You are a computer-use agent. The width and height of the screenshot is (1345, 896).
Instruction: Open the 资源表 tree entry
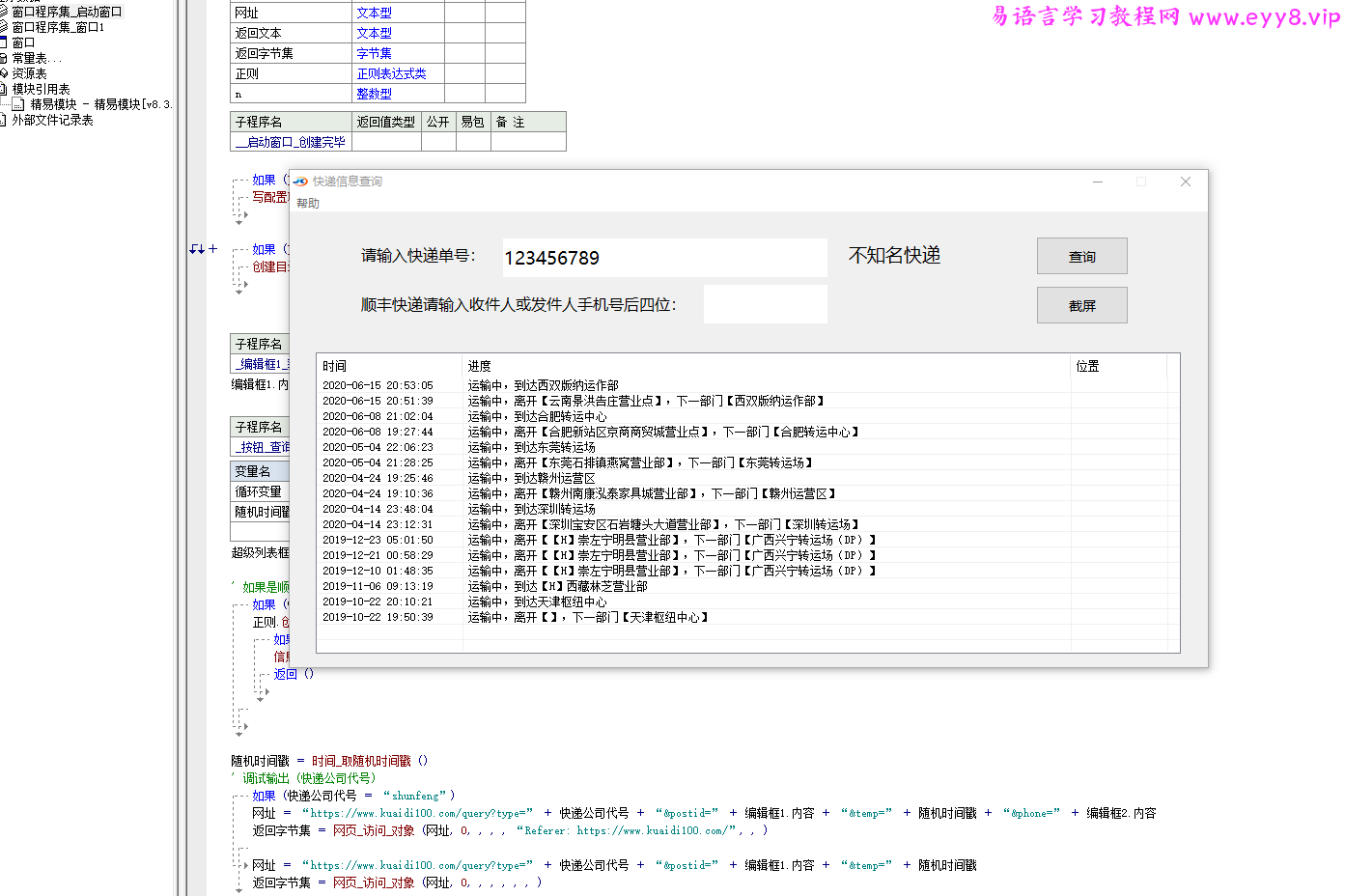[29, 73]
